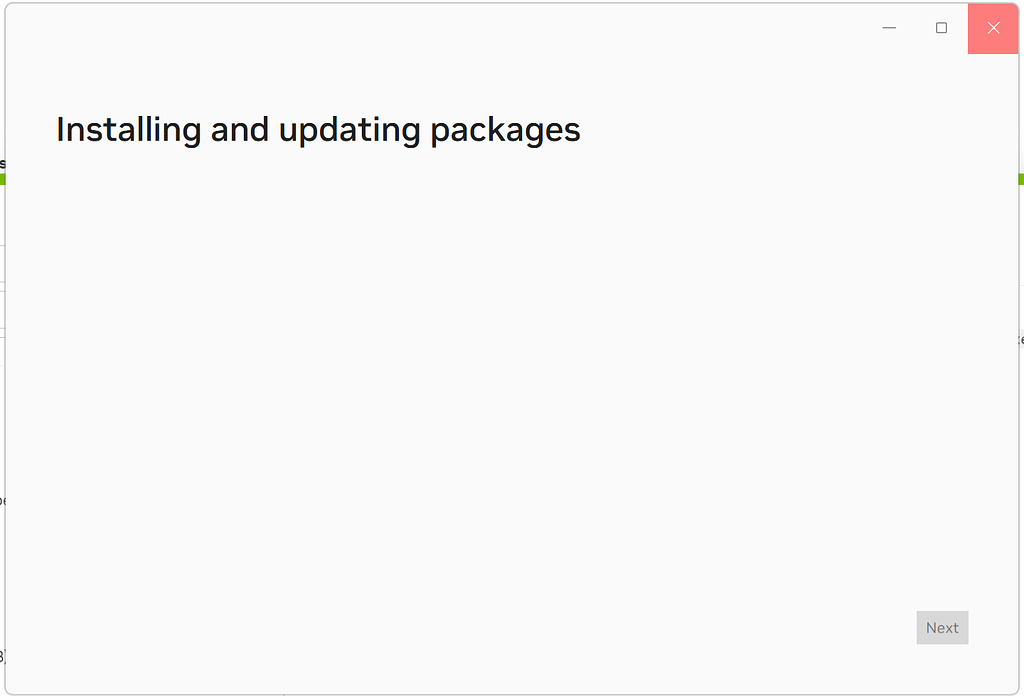The width and height of the screenshot is (1024, 696).
Task: Select the installing packages heading text
Action: point(319,129)
